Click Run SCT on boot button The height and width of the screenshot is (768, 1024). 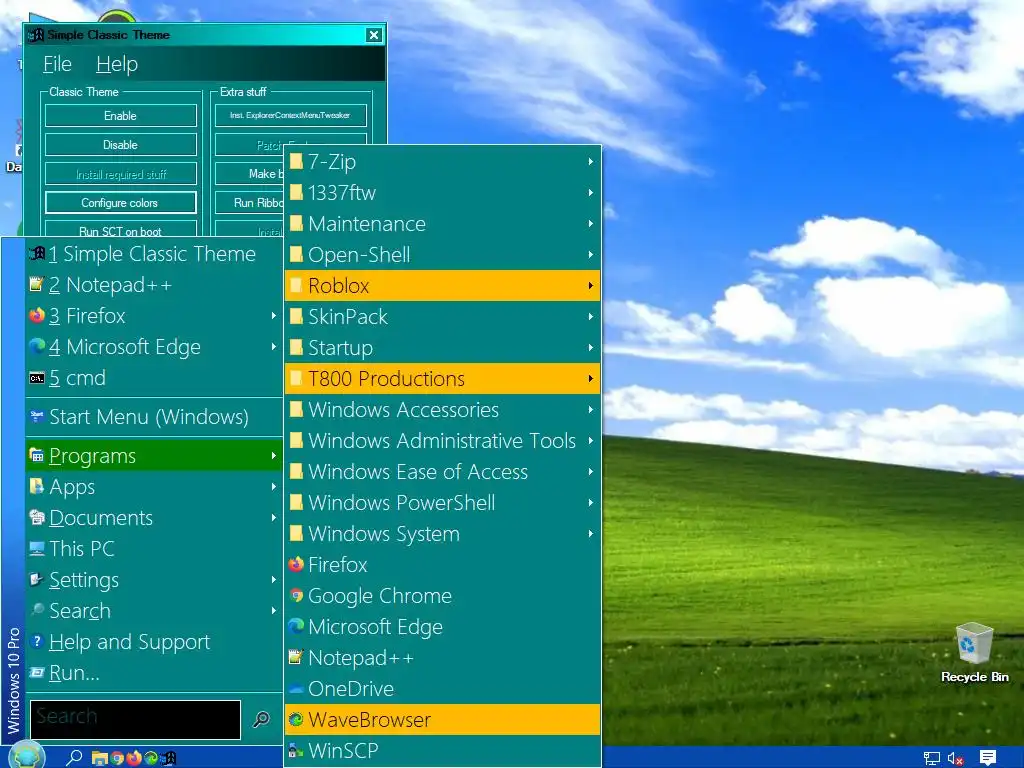pyautogui.click(x=121, y=229)
